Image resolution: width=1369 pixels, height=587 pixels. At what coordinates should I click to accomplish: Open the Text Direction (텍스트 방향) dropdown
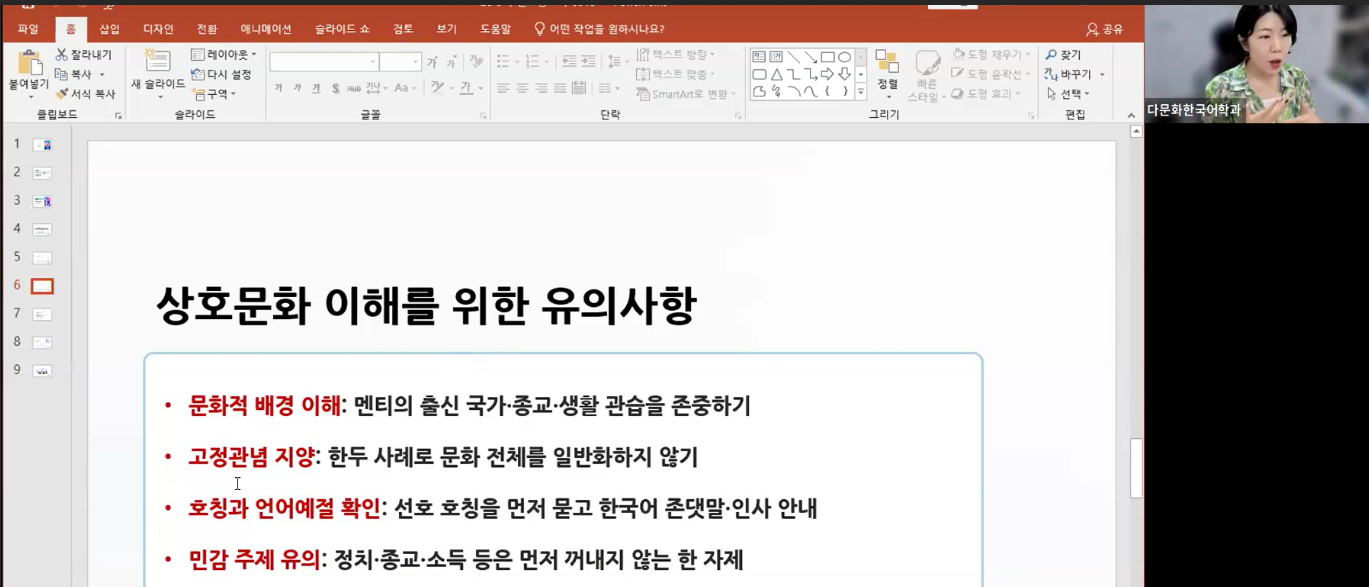(x=678, y=55)
